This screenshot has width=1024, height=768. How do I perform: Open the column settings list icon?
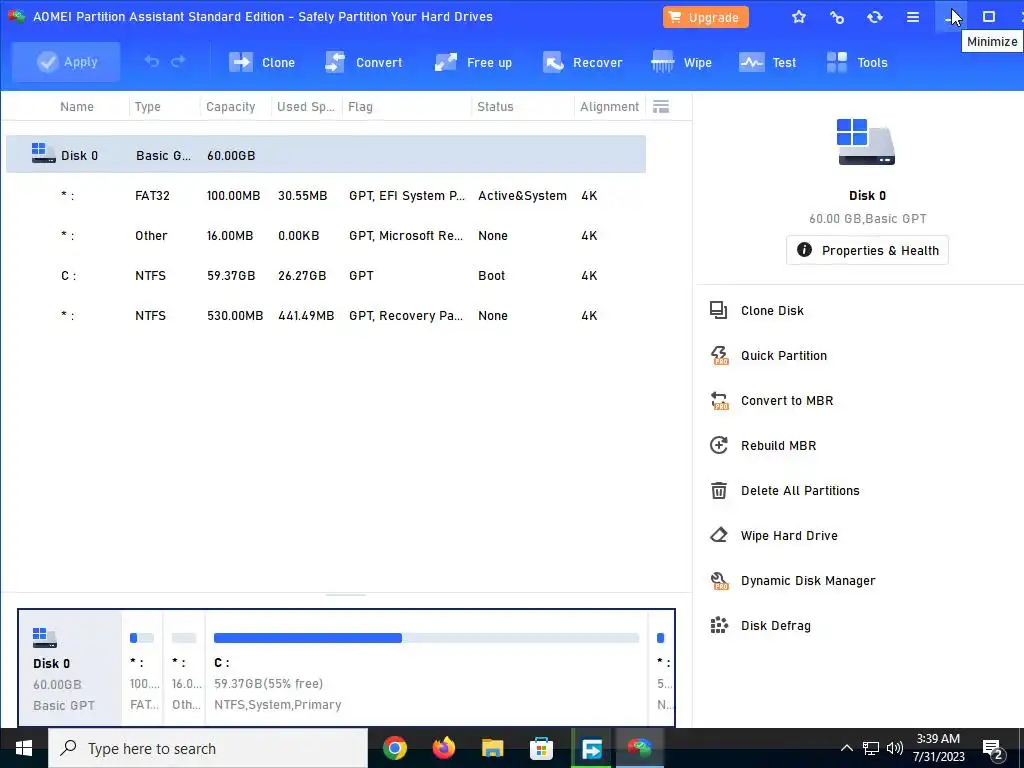[x=661, y=106]
